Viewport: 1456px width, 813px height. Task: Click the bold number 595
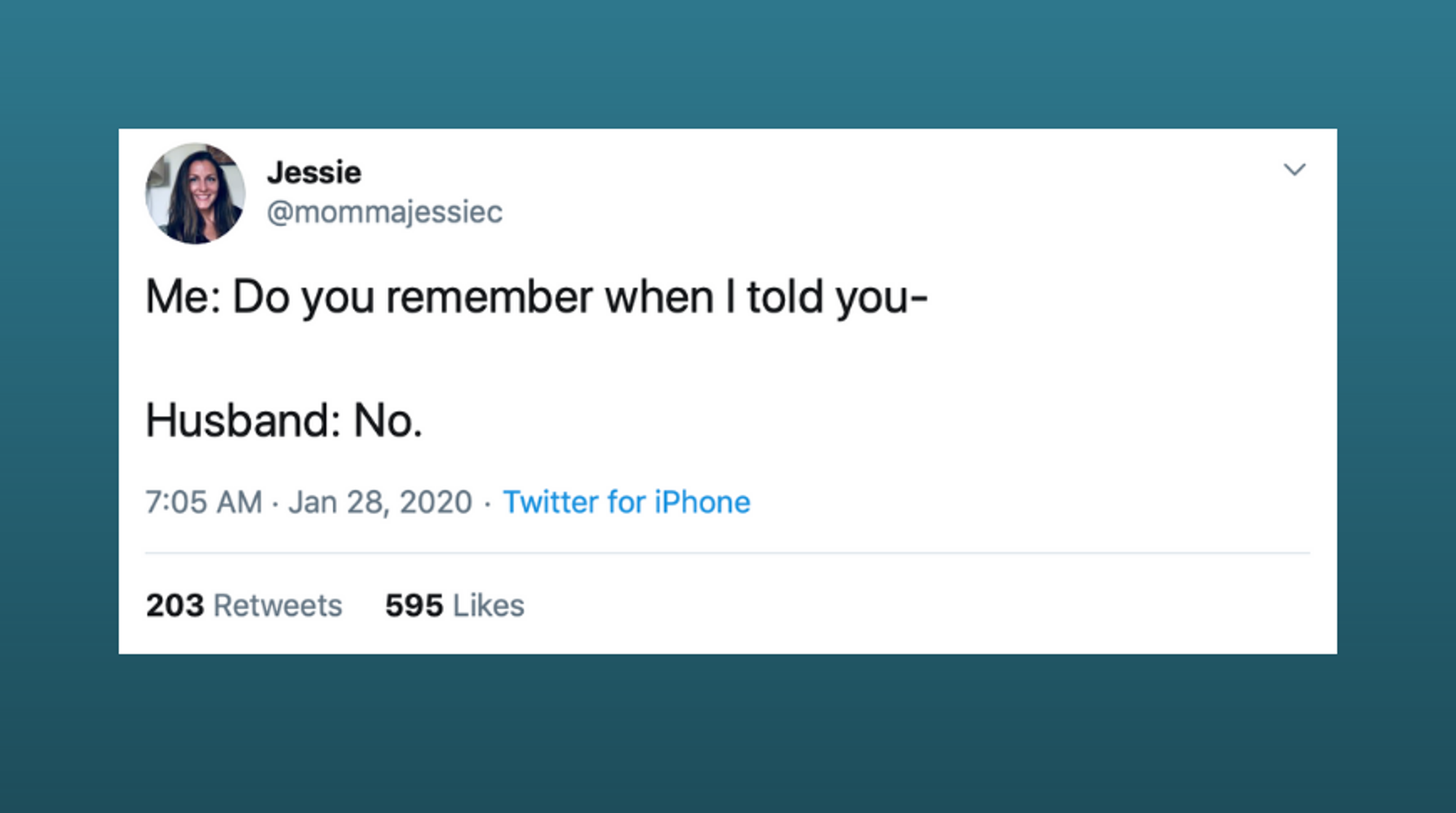[414, 606]
